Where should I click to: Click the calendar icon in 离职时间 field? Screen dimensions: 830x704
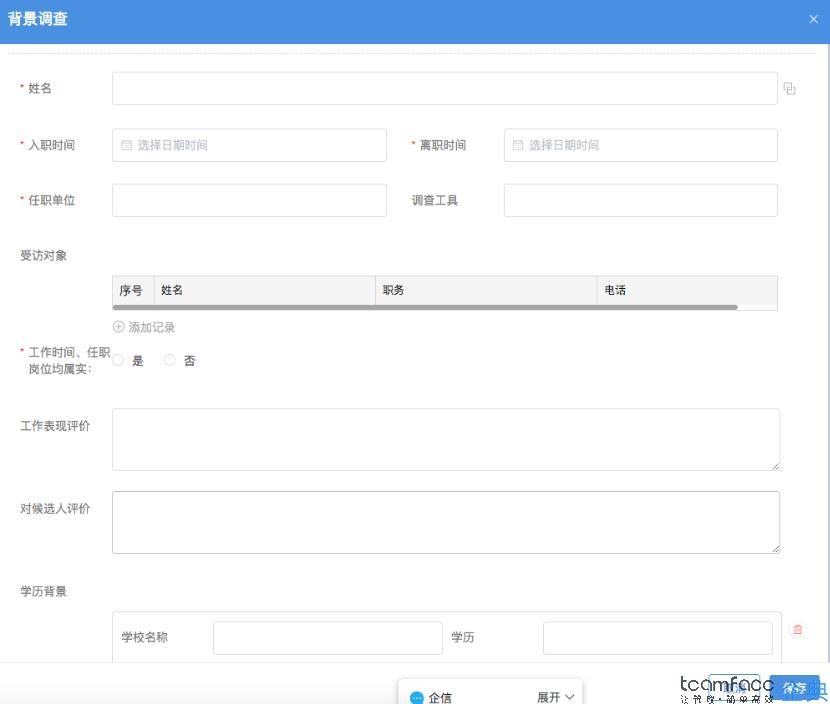[x=518, y=145]
